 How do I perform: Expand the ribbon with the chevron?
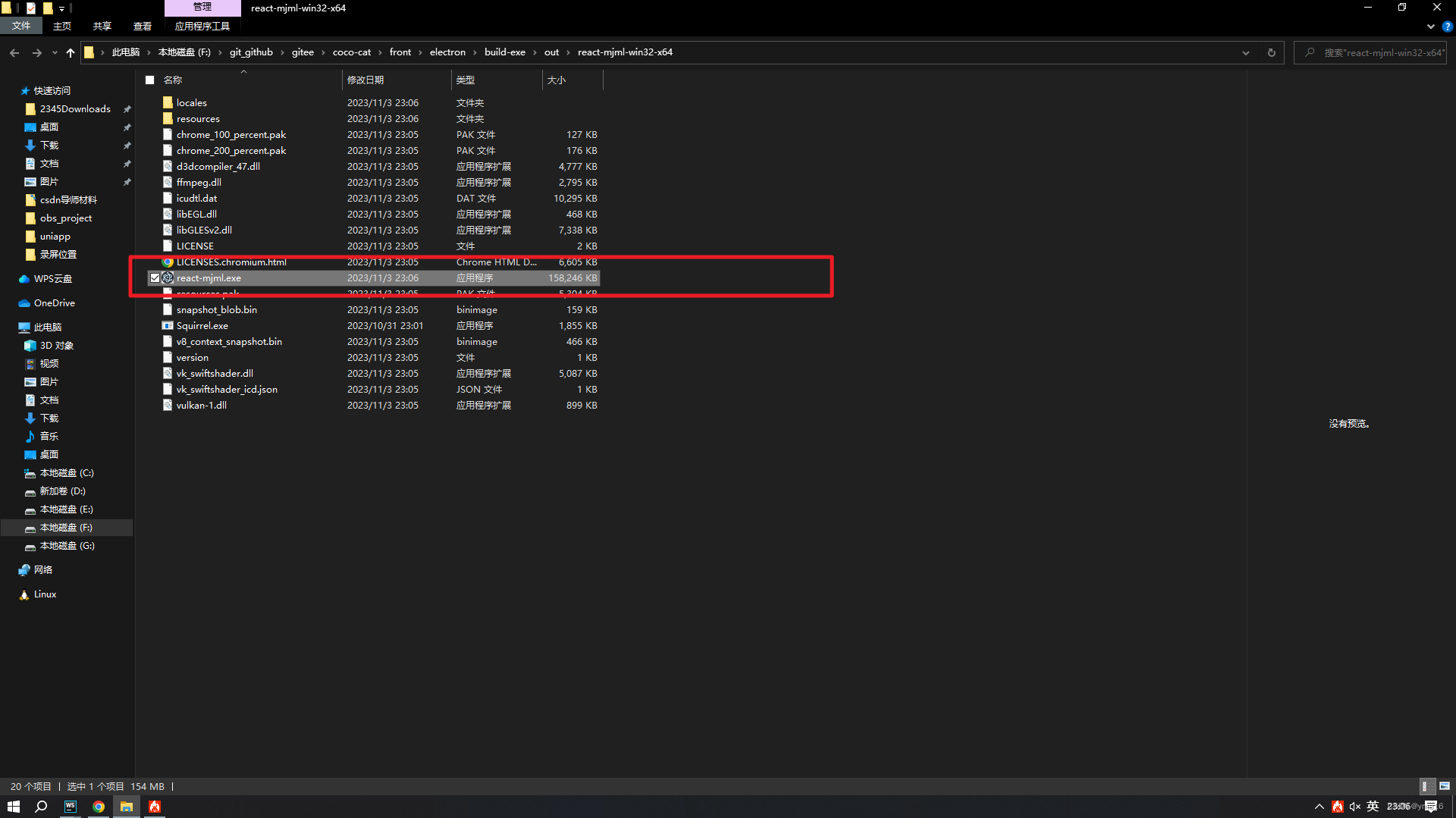[x=1431, y=27]
